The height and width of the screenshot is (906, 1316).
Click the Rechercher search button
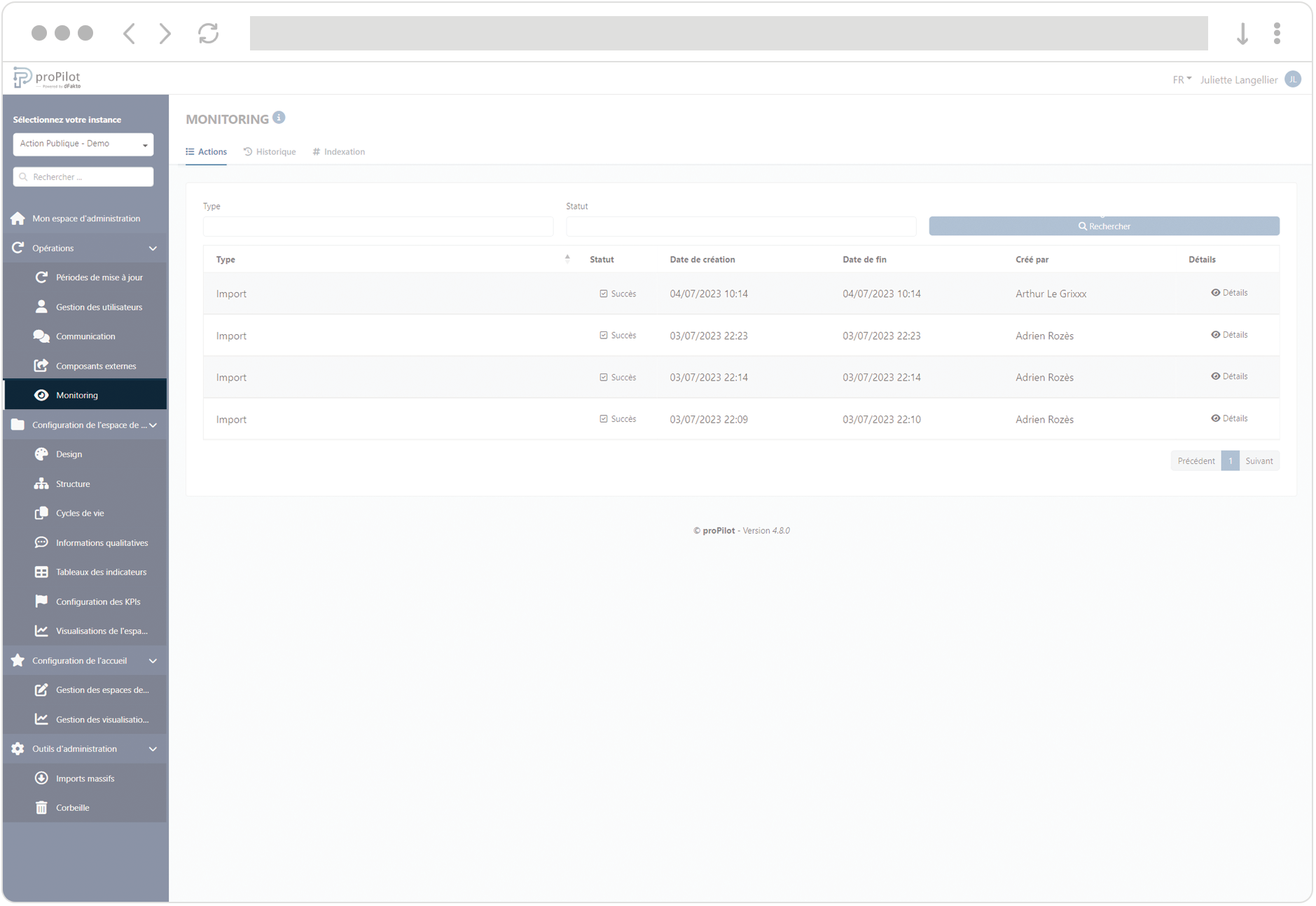1104,226
